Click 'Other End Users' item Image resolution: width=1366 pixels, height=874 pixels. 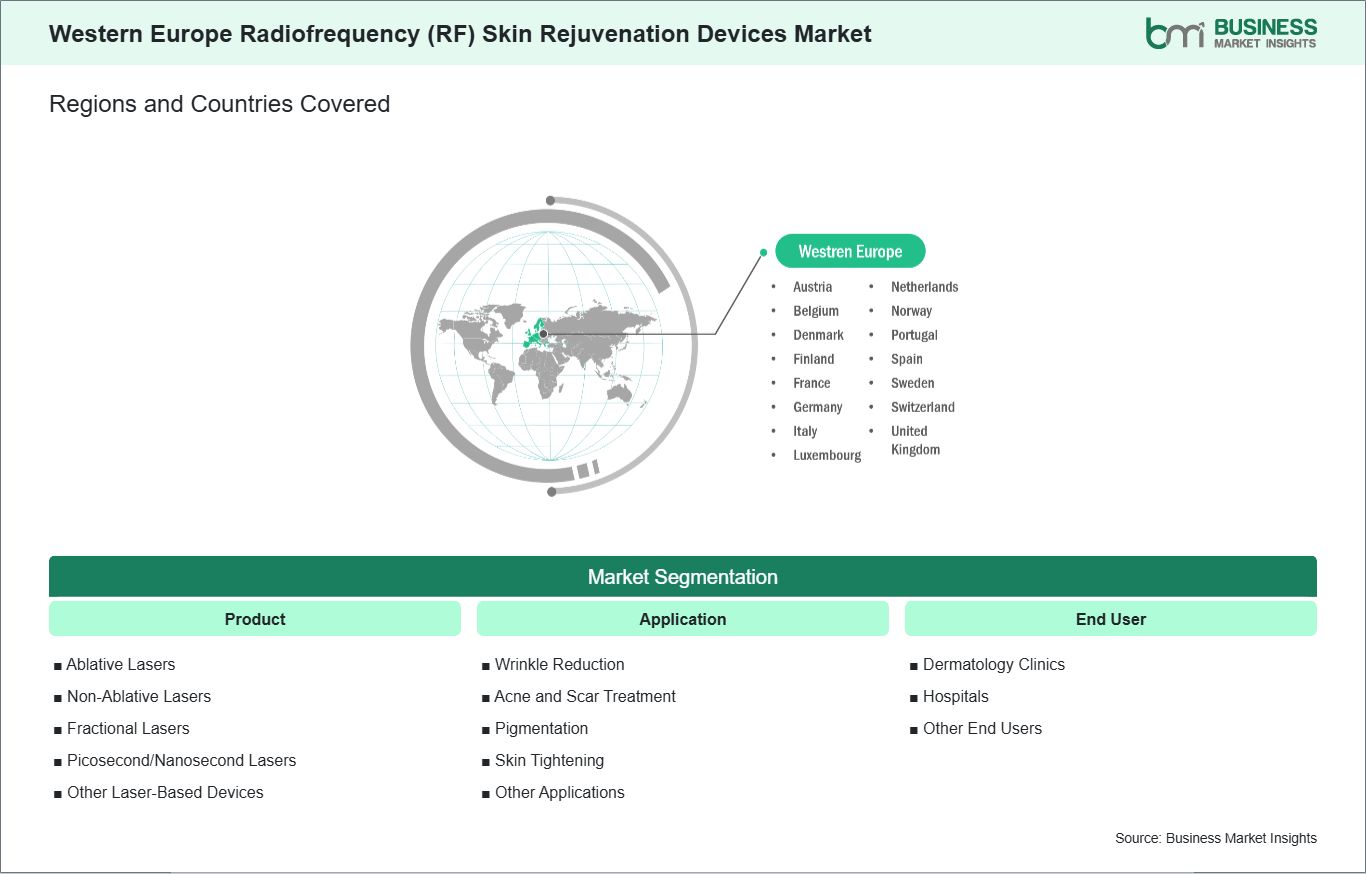[982, 728]
